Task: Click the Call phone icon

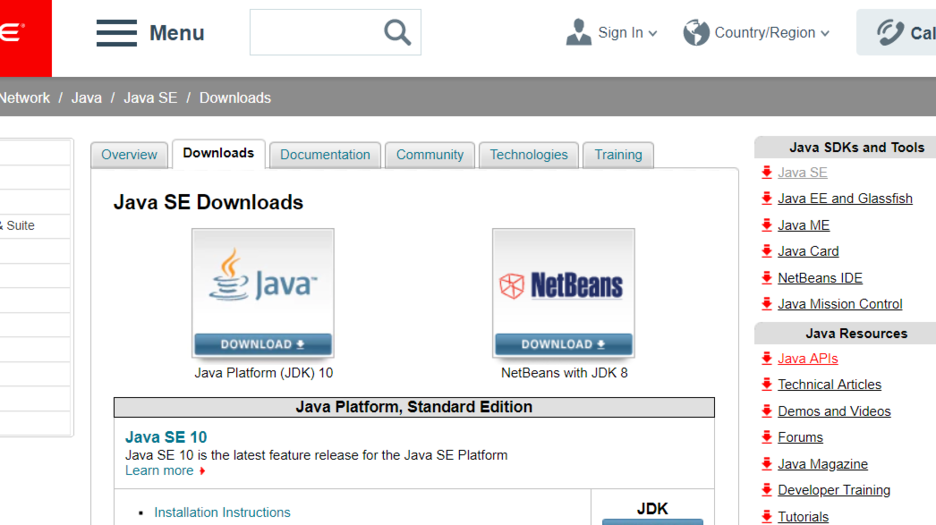Action: tap(890, 32)
